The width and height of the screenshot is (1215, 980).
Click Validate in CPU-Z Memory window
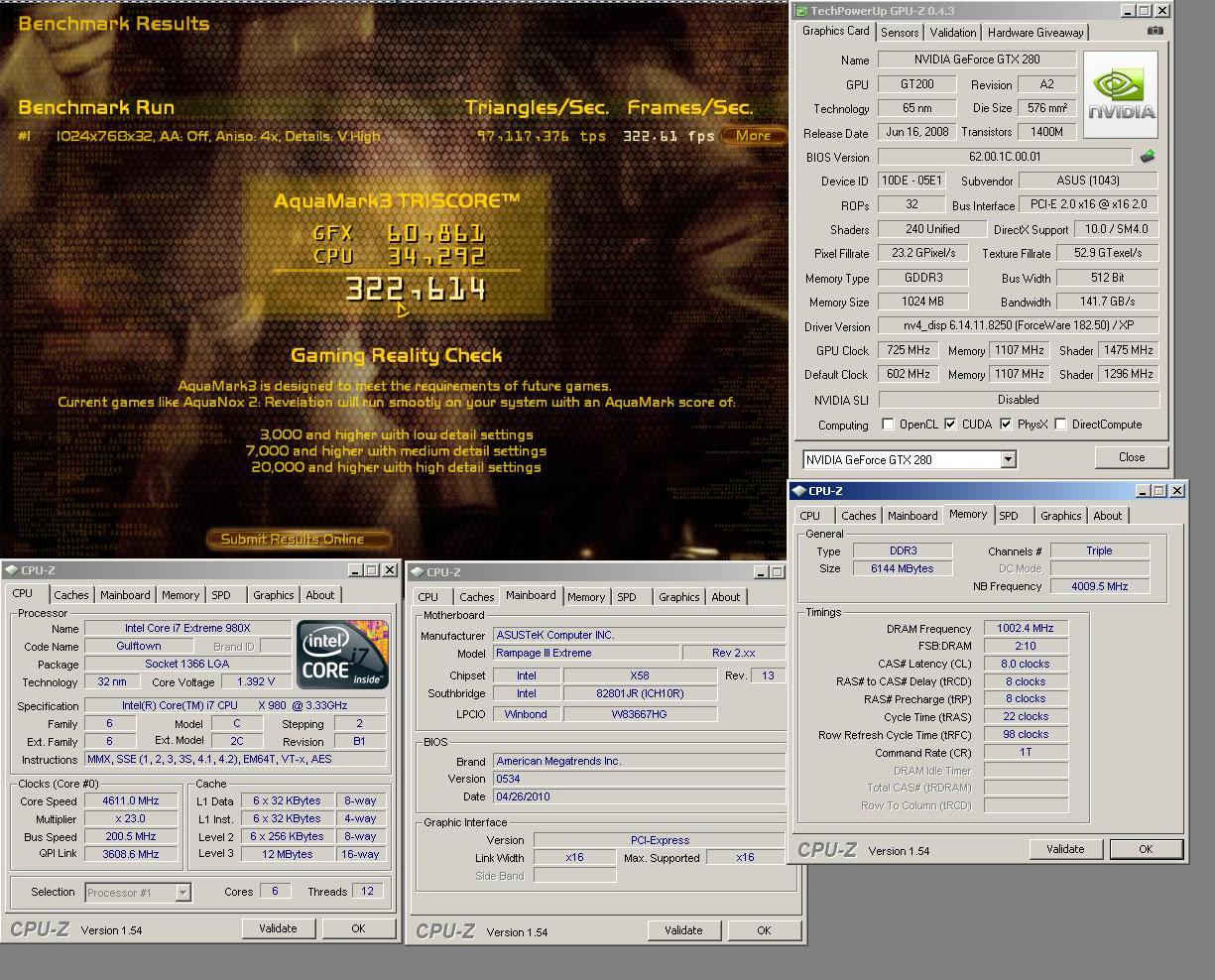point(1065,849)
